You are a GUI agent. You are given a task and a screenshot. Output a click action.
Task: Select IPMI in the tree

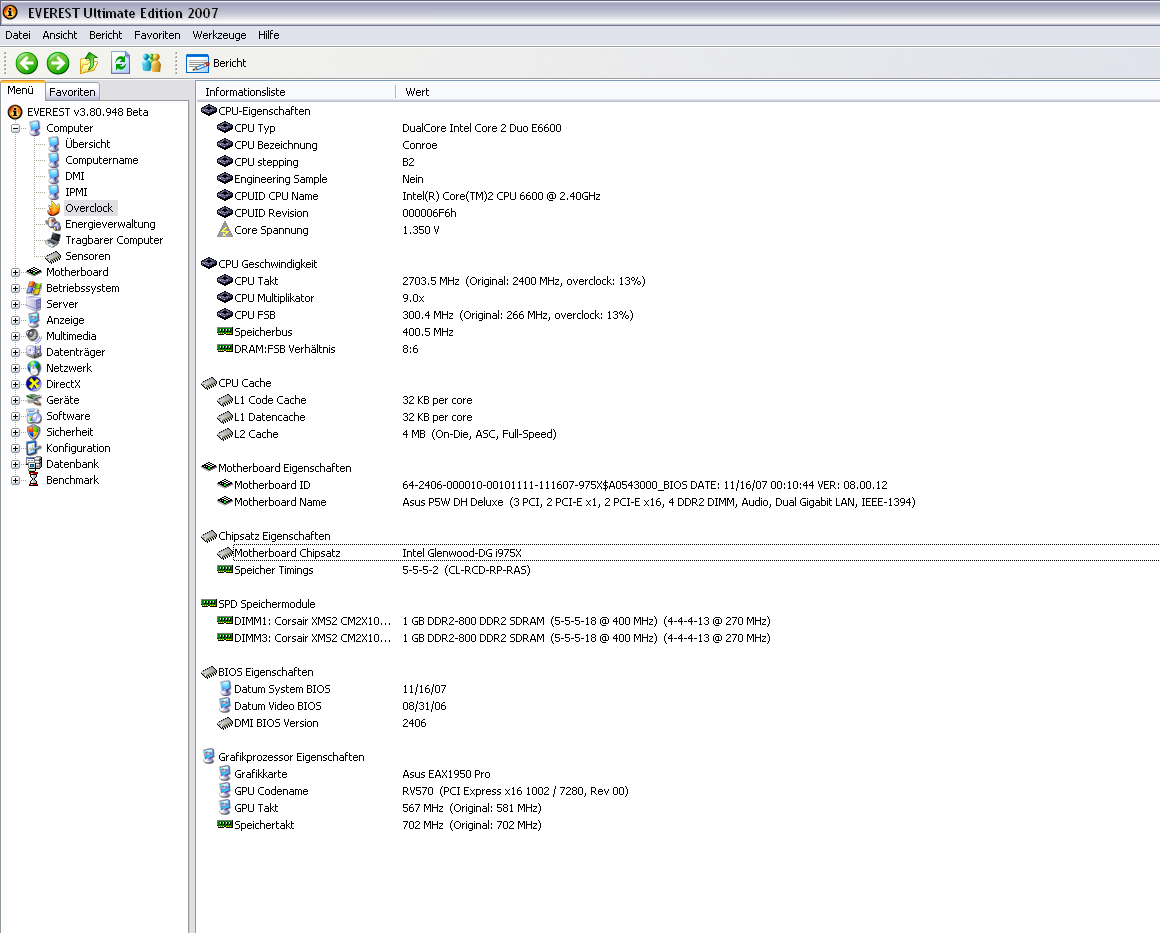pyautogui.click(x=76, y=192)
